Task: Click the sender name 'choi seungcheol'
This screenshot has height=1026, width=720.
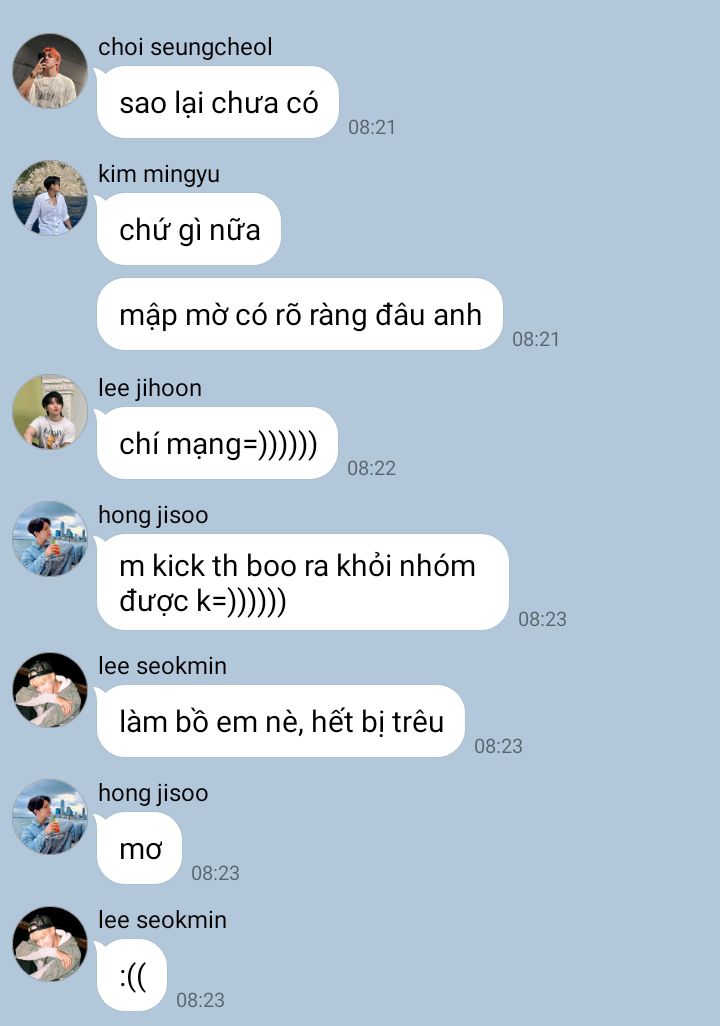Action: [185, 47]
